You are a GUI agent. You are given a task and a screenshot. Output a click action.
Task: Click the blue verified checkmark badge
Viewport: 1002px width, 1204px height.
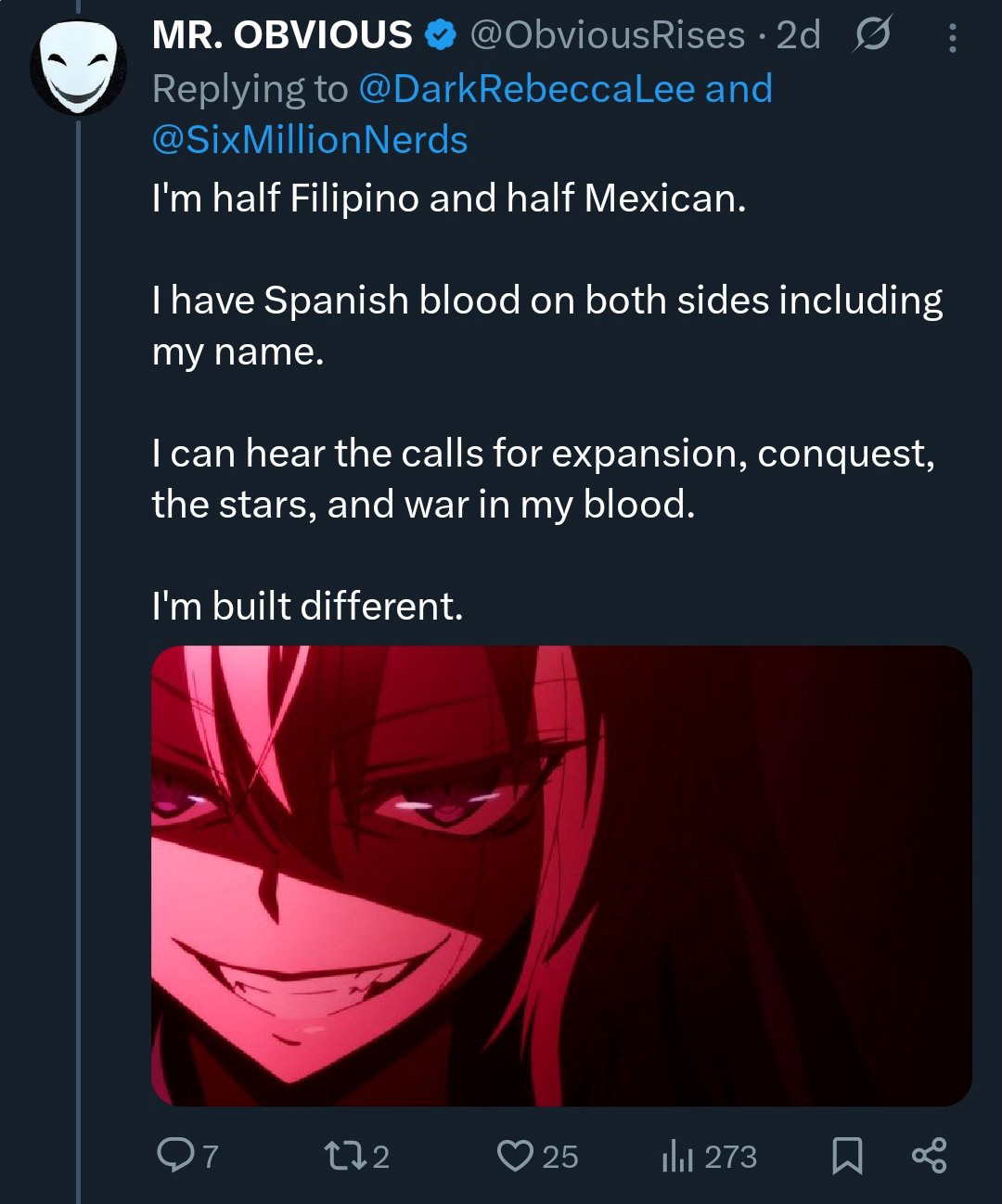[440, 35]
